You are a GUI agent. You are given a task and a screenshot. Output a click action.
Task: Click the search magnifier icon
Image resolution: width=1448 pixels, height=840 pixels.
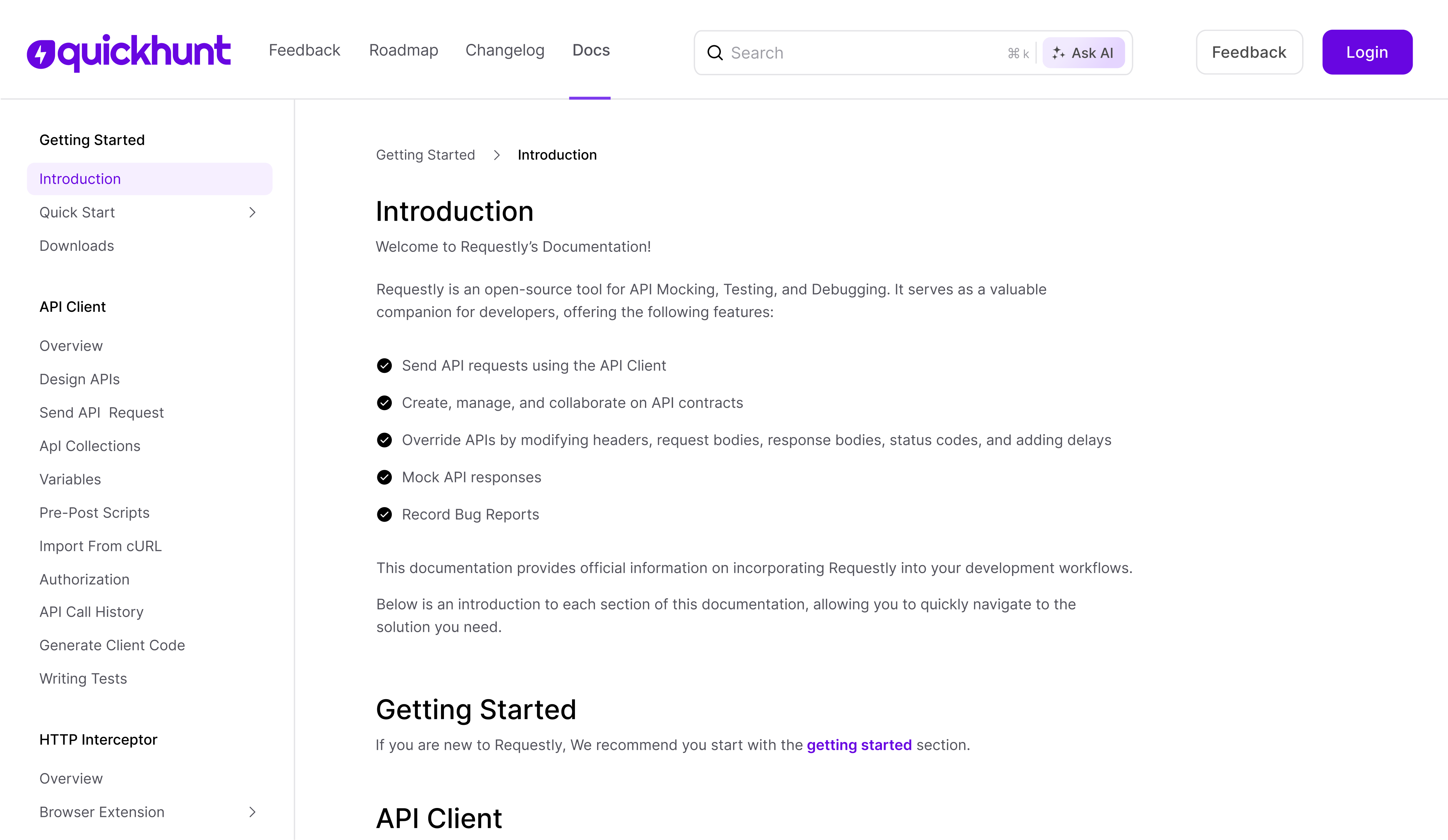point(715,53)
